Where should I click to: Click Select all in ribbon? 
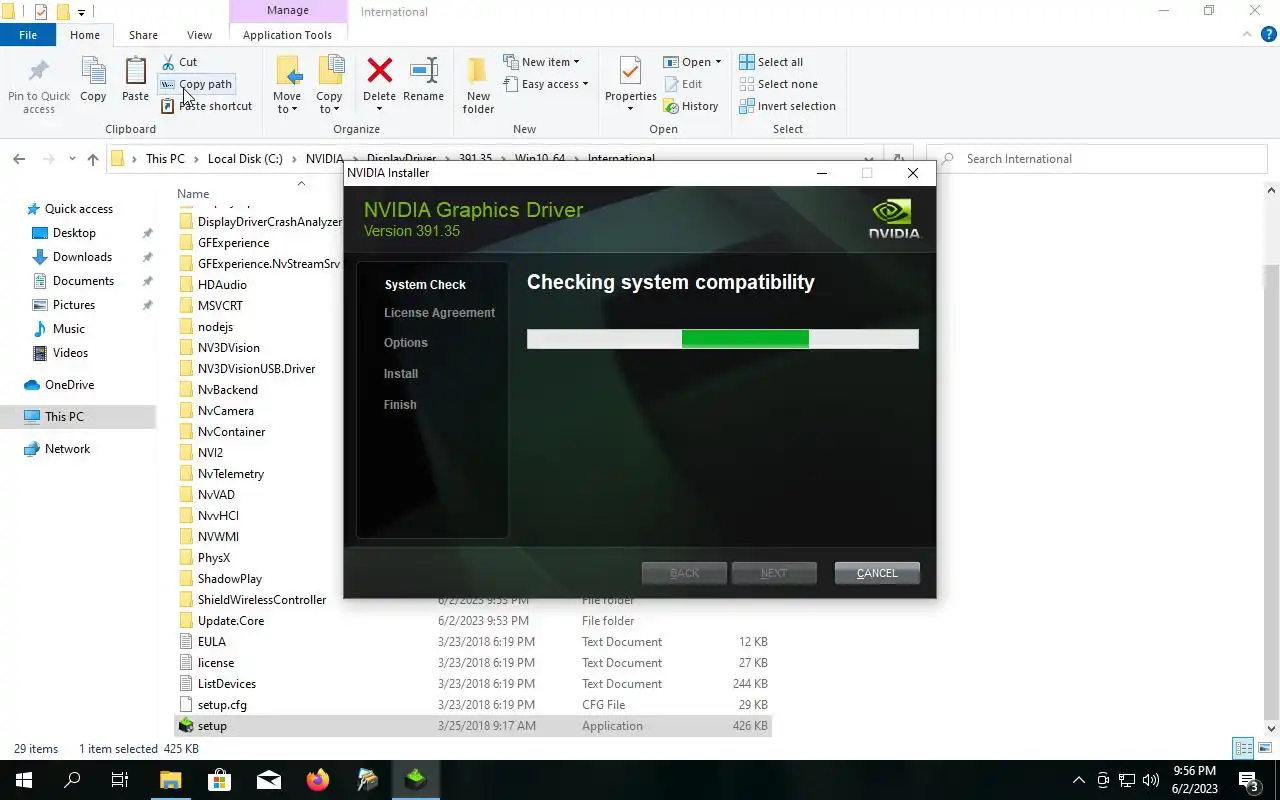pyautogui.click(x=771, y=62)
